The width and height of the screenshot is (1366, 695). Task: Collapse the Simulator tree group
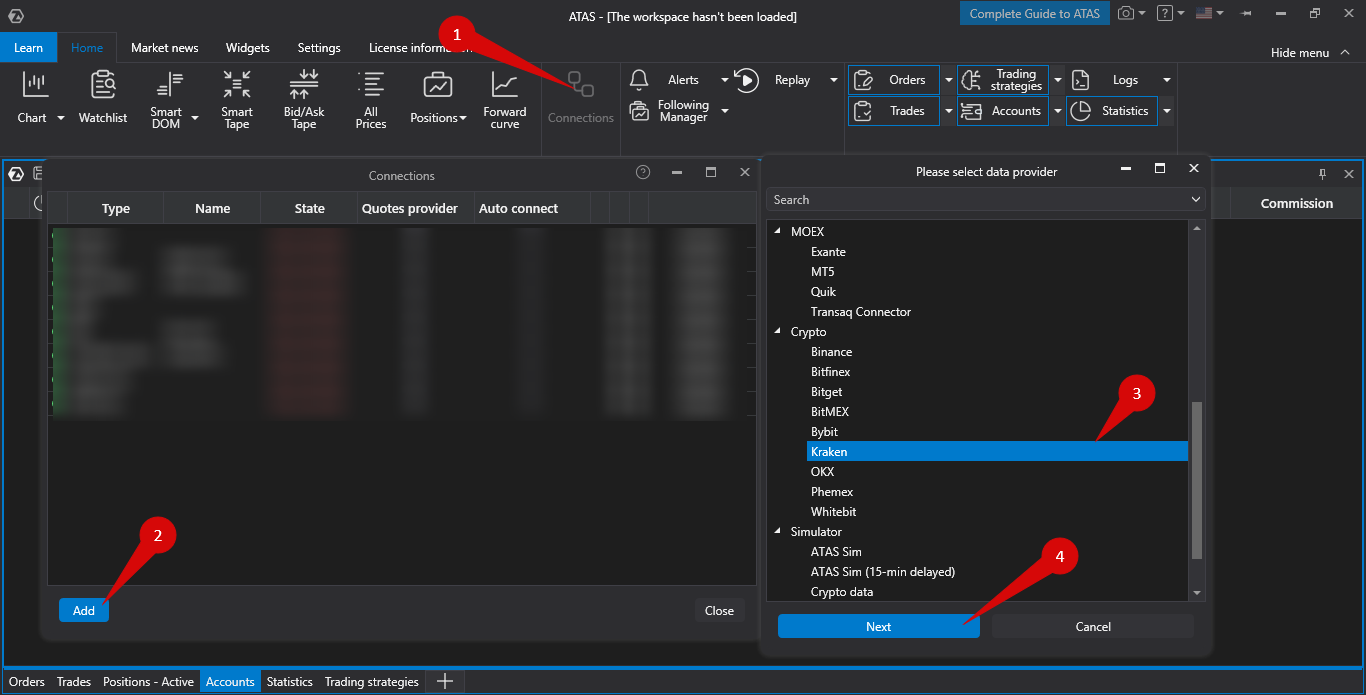point(779,532)
